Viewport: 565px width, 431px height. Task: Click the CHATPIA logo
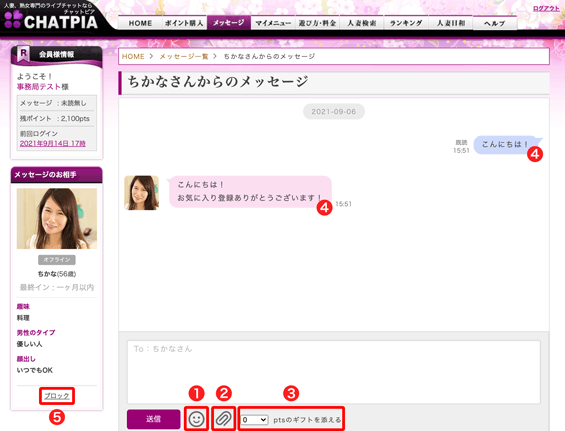50,20
